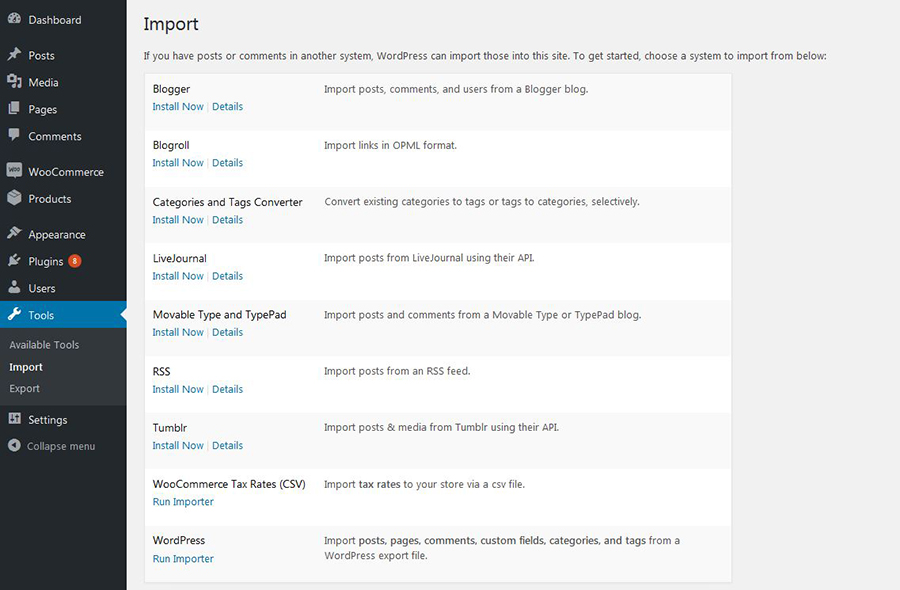
Task: Install the Blogger importer now
Action: [x=178, y=106]
